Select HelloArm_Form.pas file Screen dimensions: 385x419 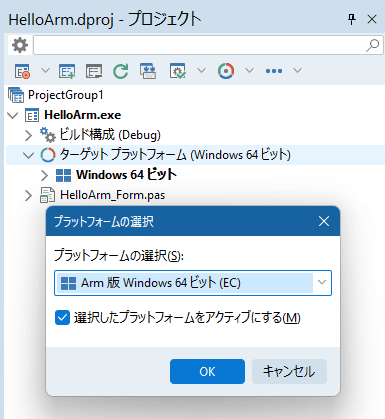pos(112,195)
